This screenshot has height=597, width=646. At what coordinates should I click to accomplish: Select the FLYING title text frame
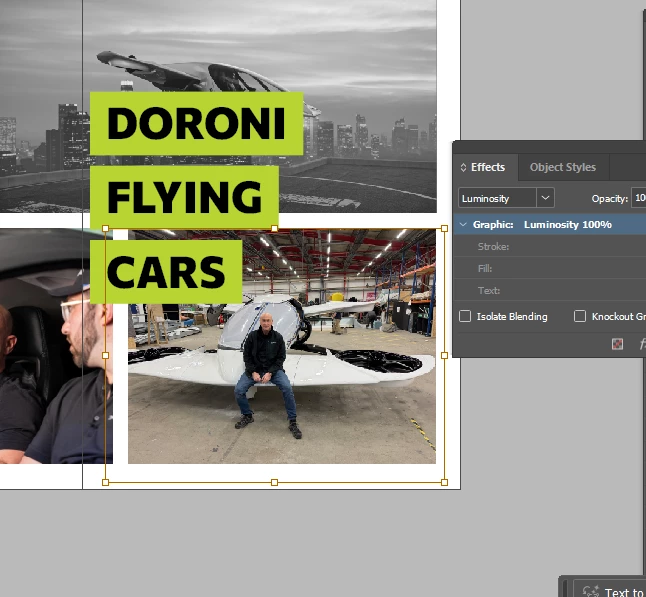[x=184, y=197]
